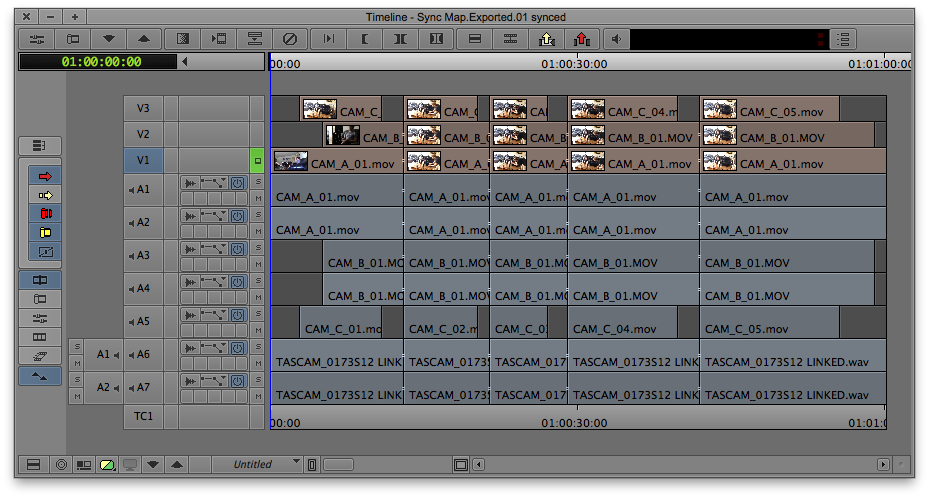Viewport: 929px width, 498px height.
Task: Select the CAM_C_04.mov audio clip on A5
Action: (x=623, y=323)
